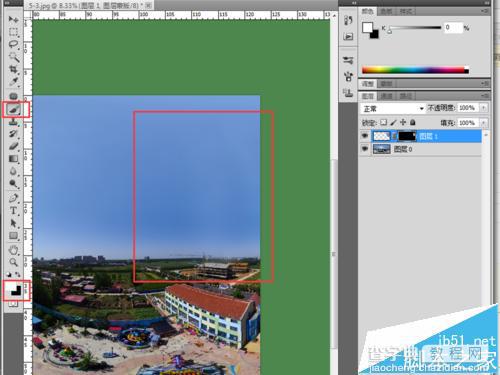Switch to the 通道 Channels tab

pos(386,96)
